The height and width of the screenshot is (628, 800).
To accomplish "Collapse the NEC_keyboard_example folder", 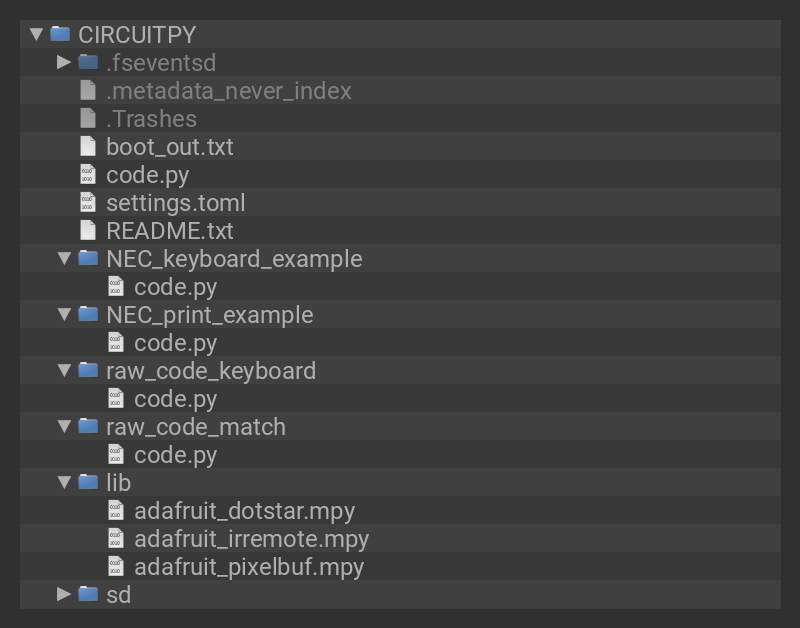I will pyautogui.click(x=64, y=258).
